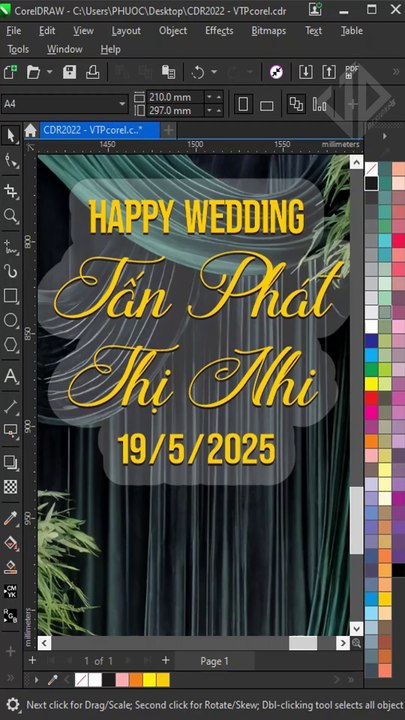Switch to the CDR2022 - VTPcorel document tab
This screenshot has height=720, width=405.
[100, 130]
